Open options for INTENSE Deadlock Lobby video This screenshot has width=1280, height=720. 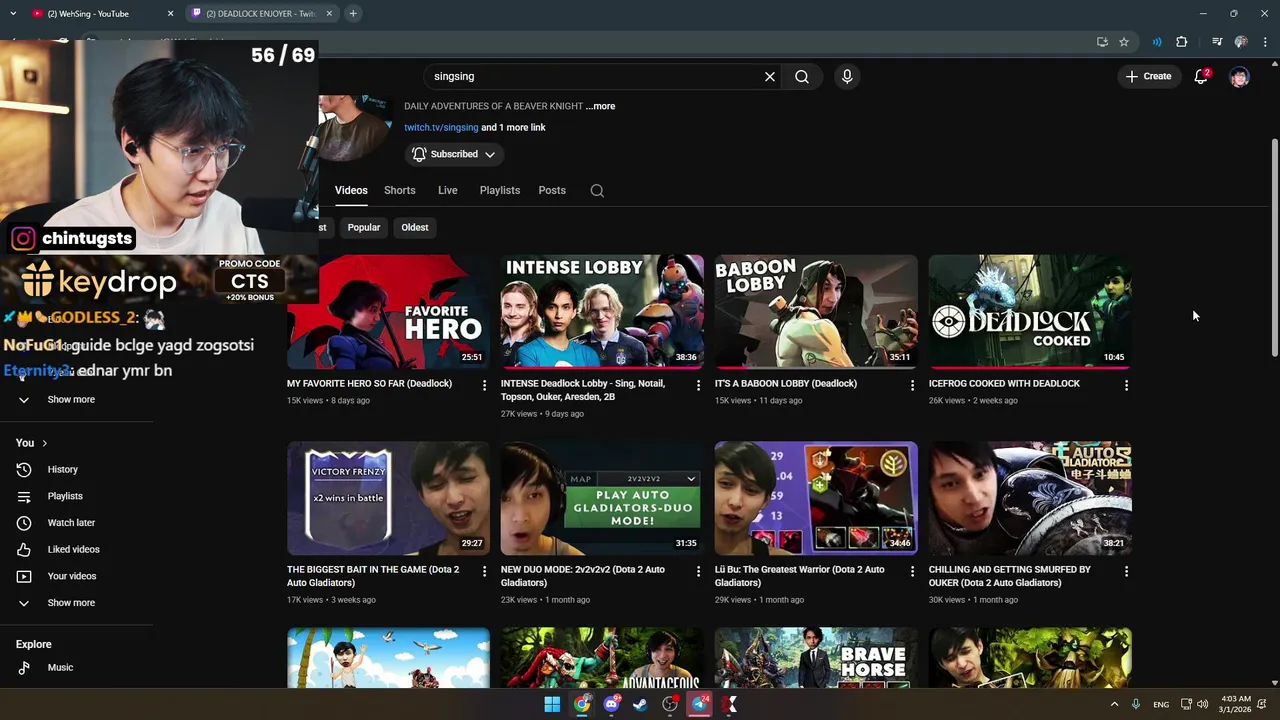coord(699,385)
